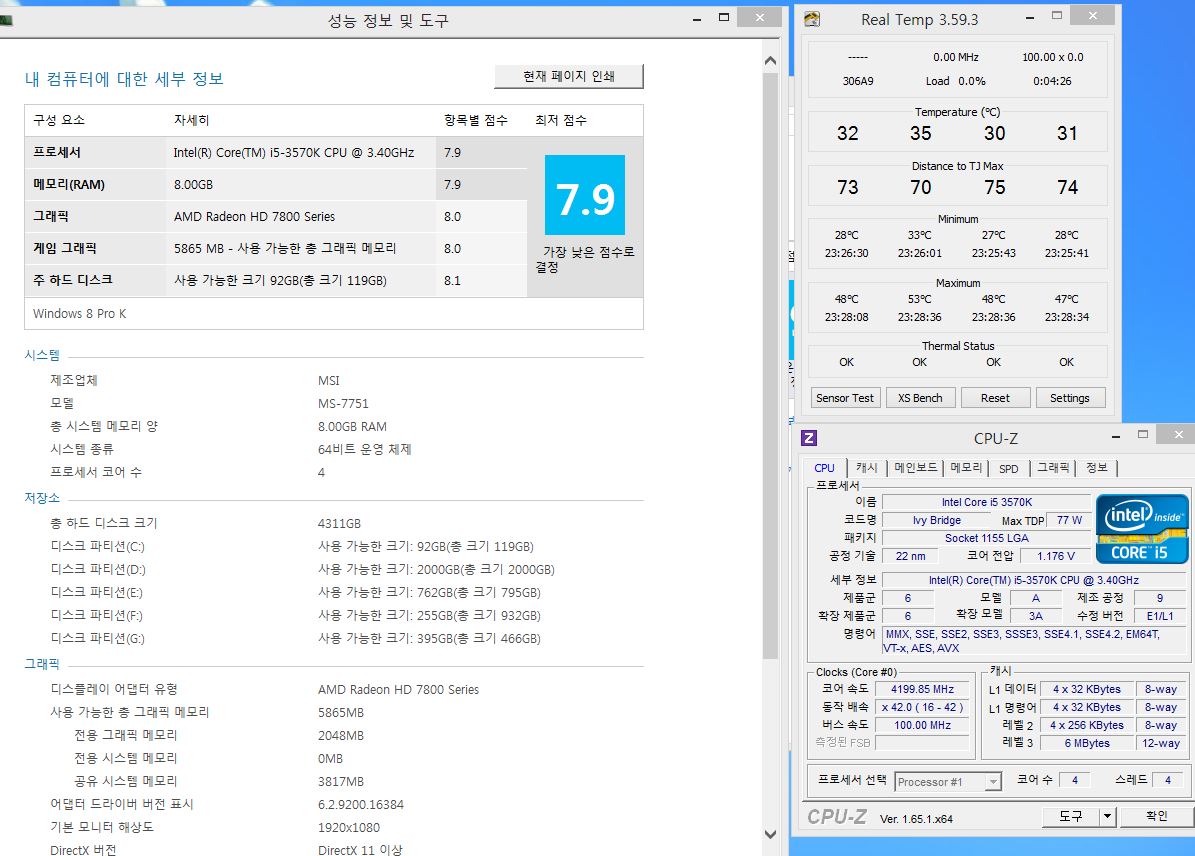Click the 코어 속도 value 4199.85 MHz
This screenshot has height=856, width=1195.
[x=922, y=689]
